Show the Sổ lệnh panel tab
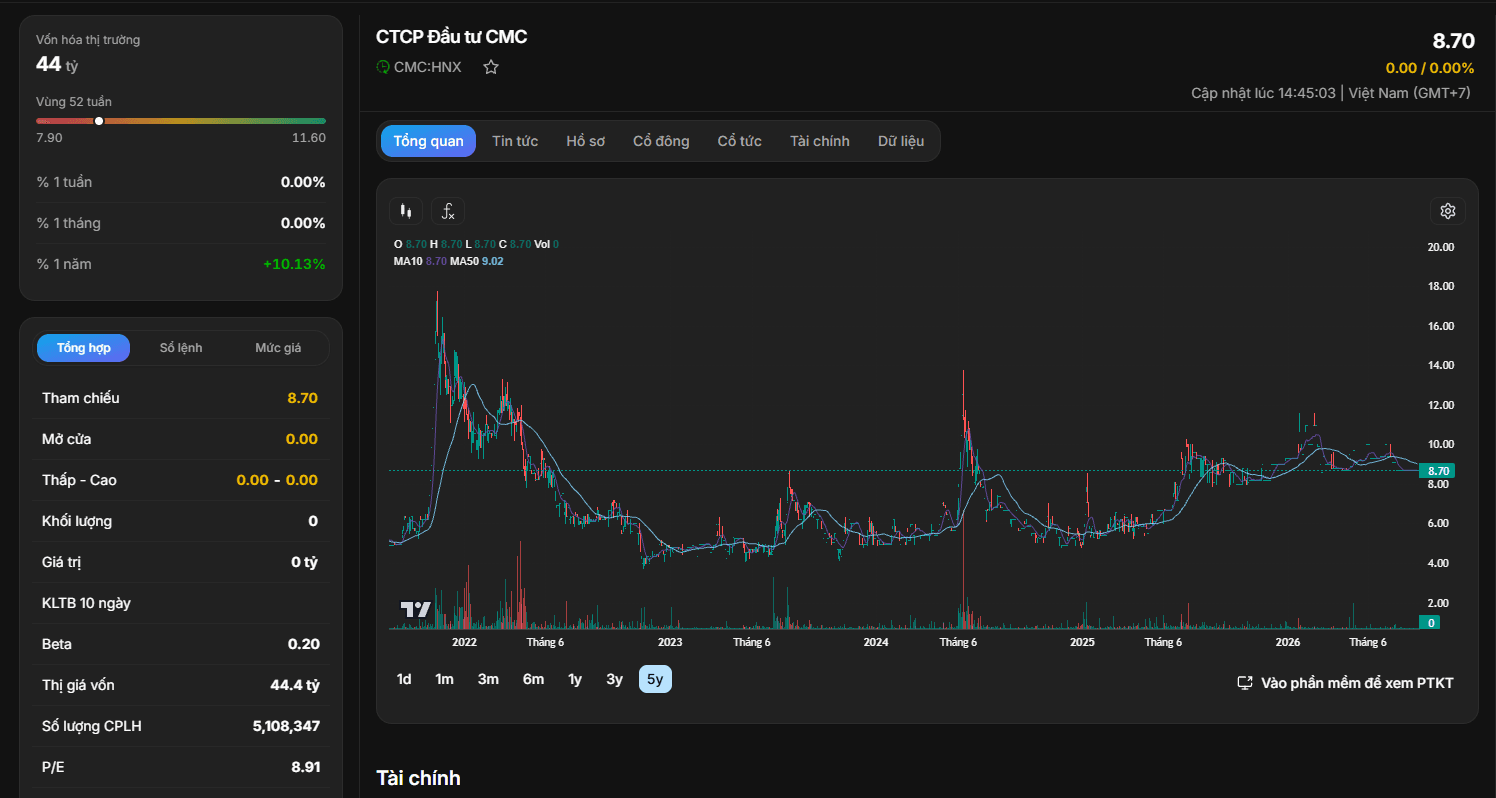 [181, 348]
